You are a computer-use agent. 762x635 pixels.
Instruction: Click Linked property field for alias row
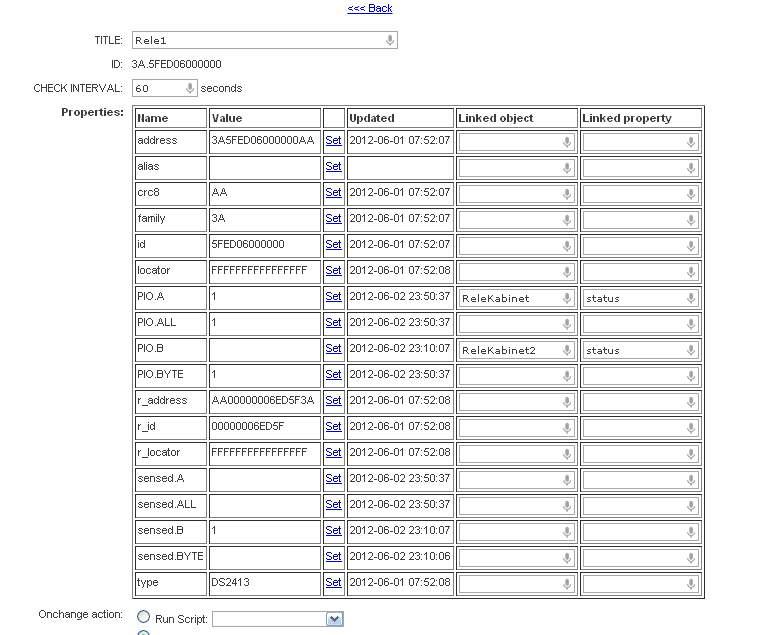[641, 168]
